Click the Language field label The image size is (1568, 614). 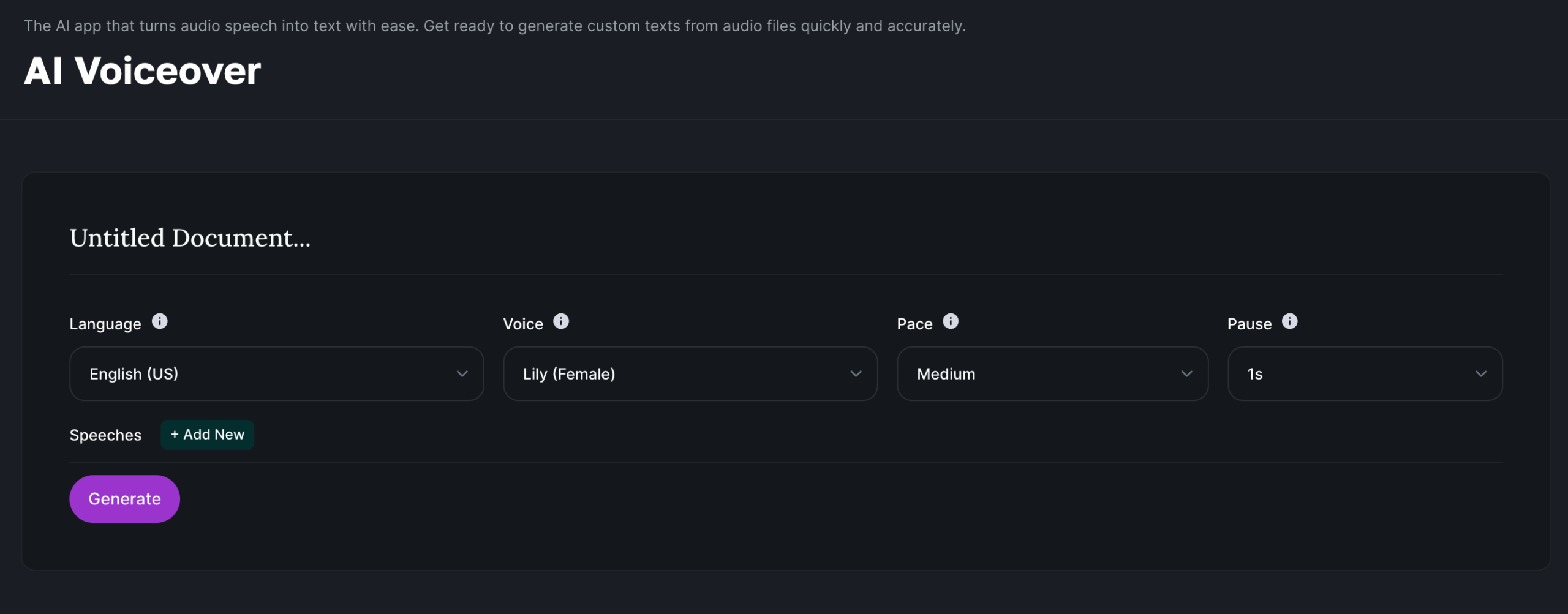tap(105, 324)
